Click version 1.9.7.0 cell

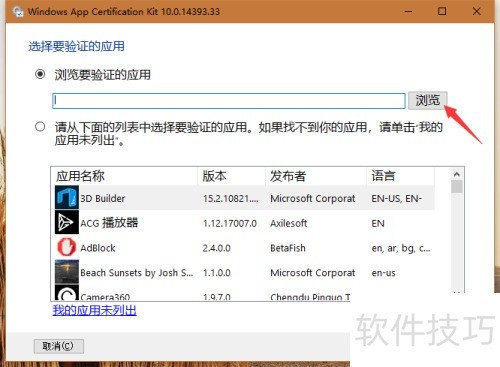pyautogui.click(x=217, y=297)
